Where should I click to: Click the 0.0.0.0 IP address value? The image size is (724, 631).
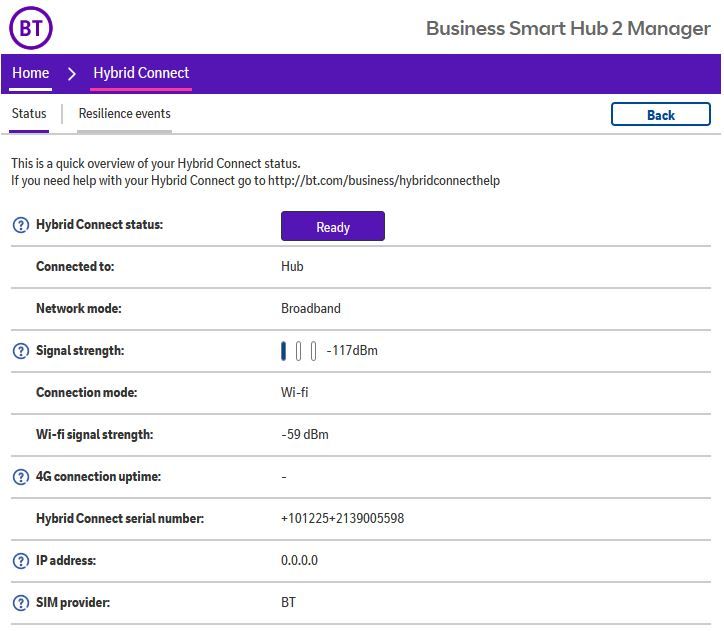point(299,561)
